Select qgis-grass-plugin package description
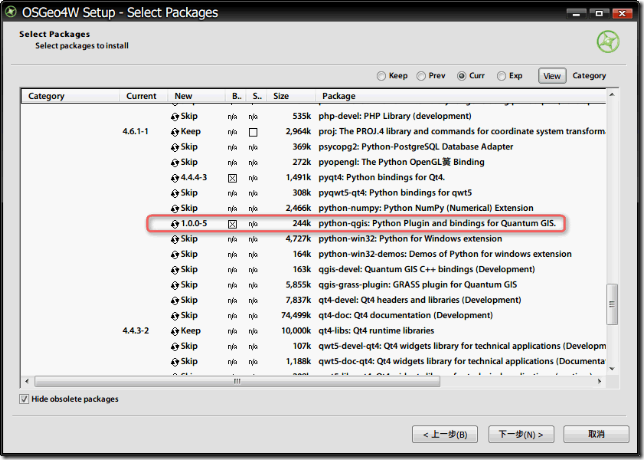Viewport: 644px width, 460px height. [418, 285]
